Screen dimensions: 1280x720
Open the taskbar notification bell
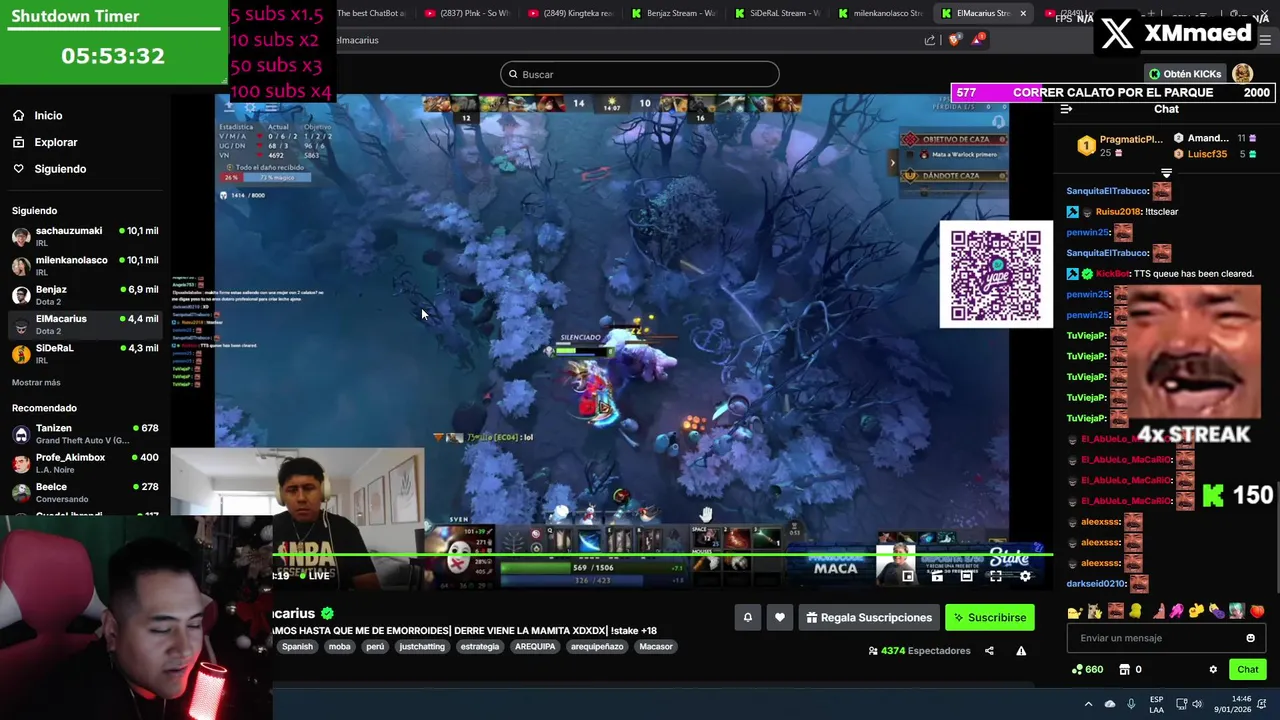1261,704
